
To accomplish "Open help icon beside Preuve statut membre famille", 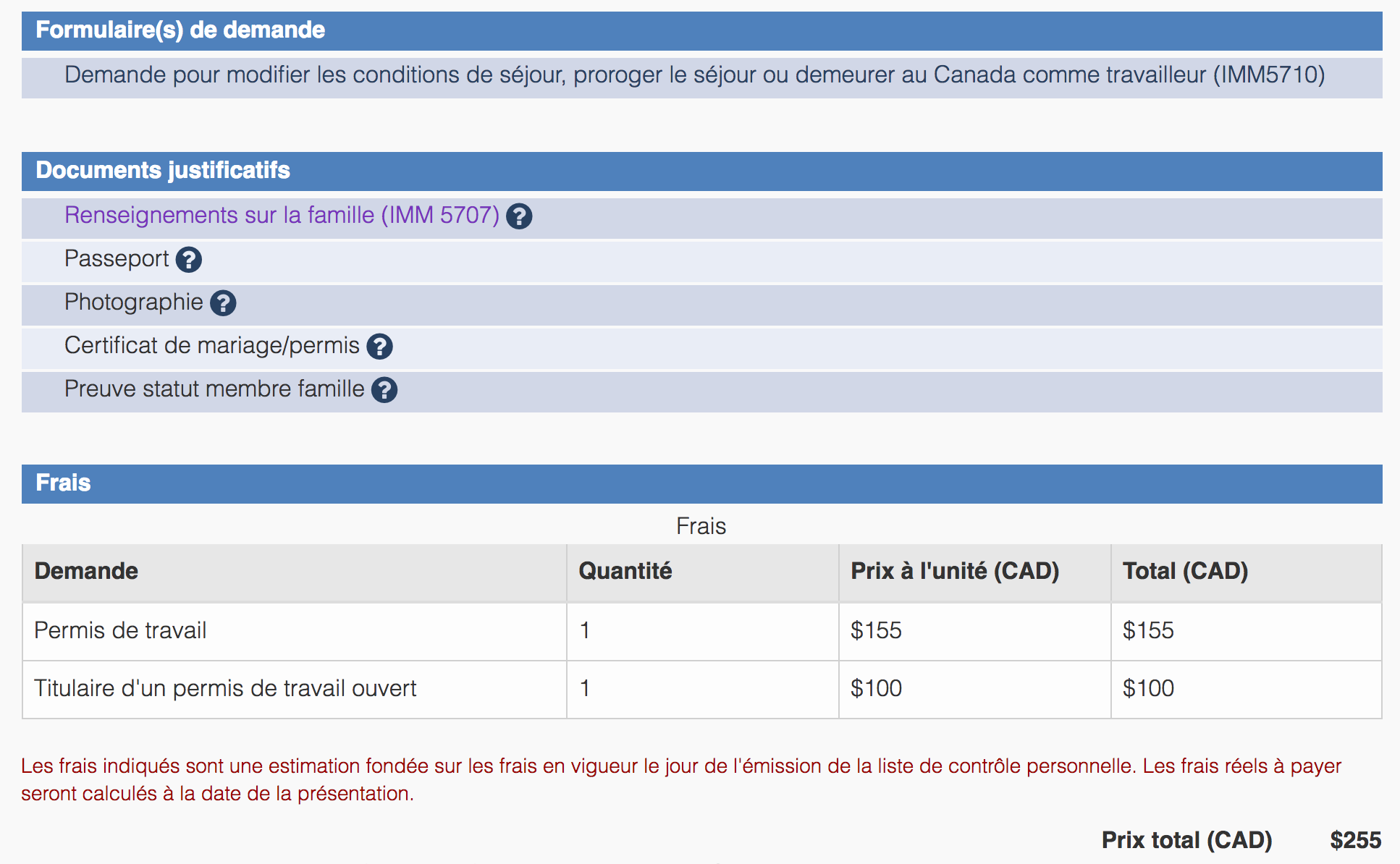I will [x=384, y=390].
